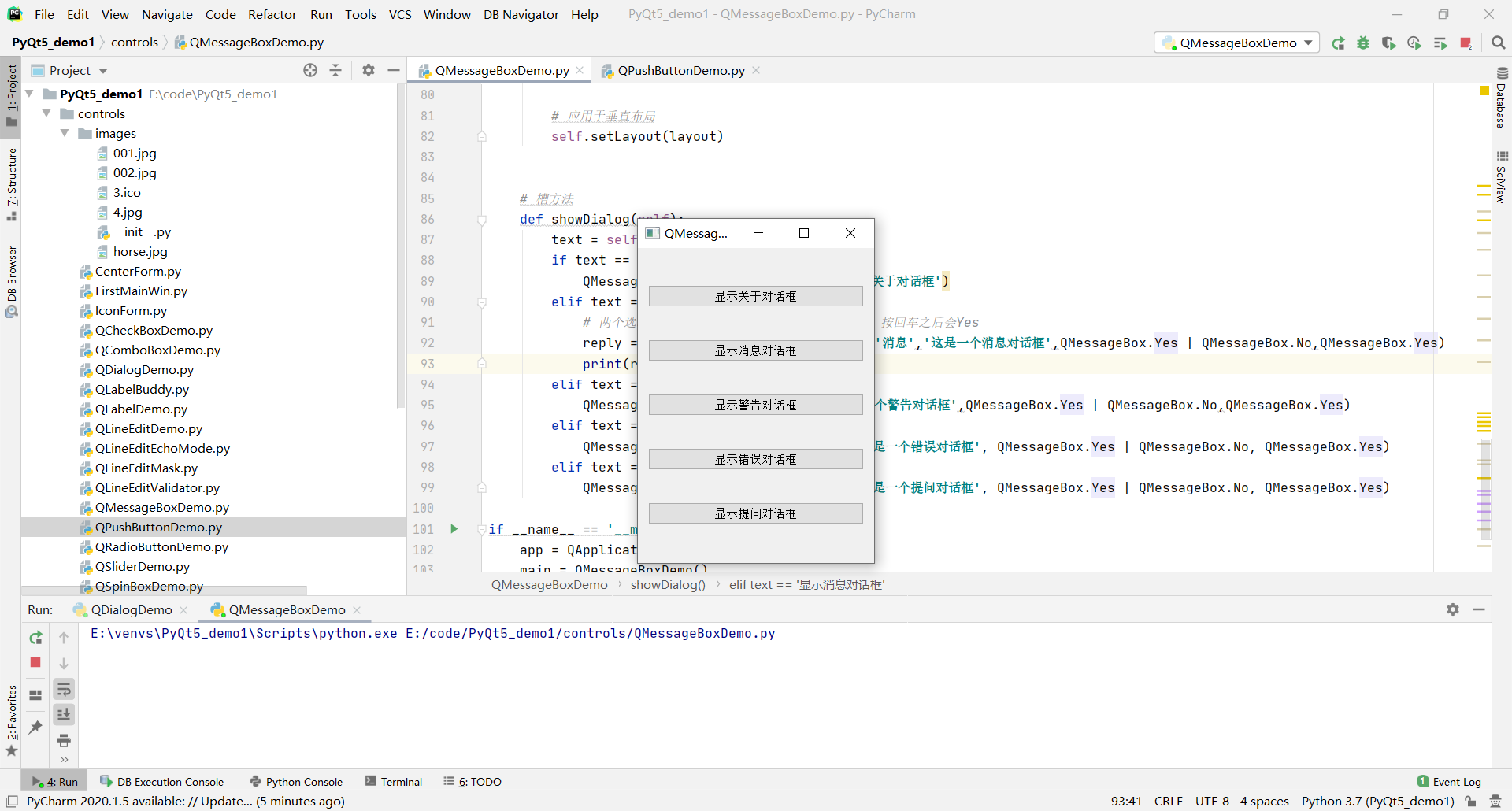Click the showDialog() breadcrumb

tap(668, 585)
